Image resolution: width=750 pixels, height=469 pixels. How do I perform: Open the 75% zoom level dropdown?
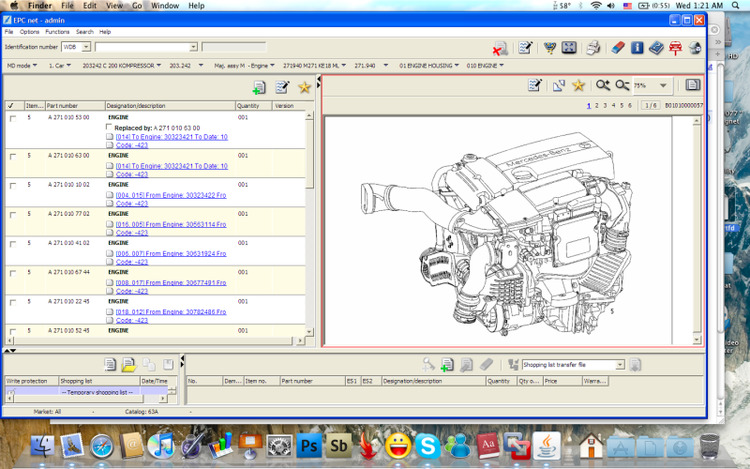[x=663, y=86]
